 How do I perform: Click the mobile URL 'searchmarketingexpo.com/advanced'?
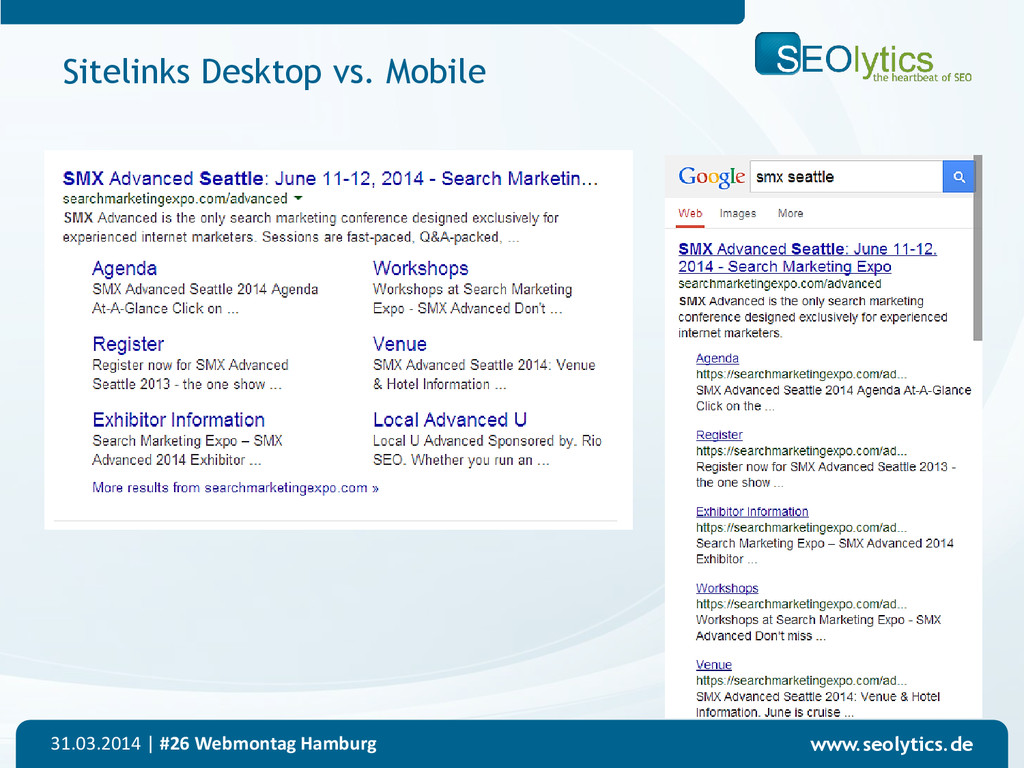click(780, 284)
